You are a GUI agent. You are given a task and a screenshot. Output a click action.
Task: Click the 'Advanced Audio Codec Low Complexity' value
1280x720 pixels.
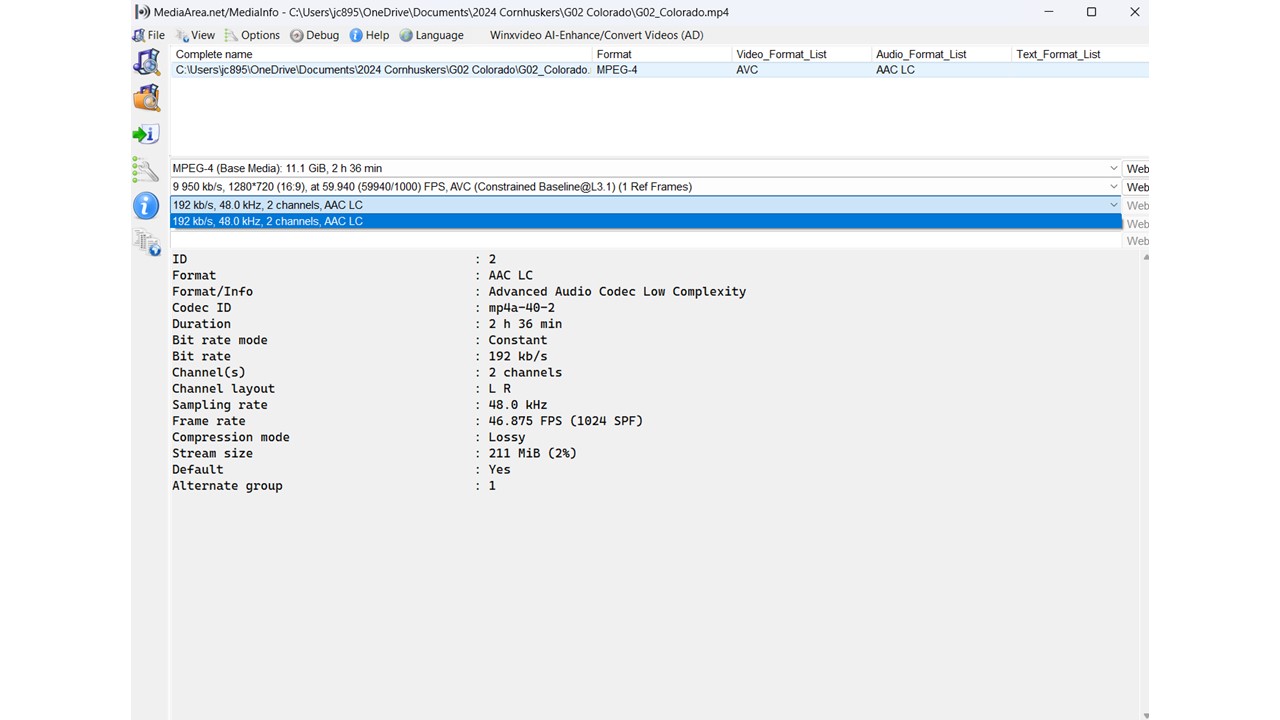coord(617,292)
